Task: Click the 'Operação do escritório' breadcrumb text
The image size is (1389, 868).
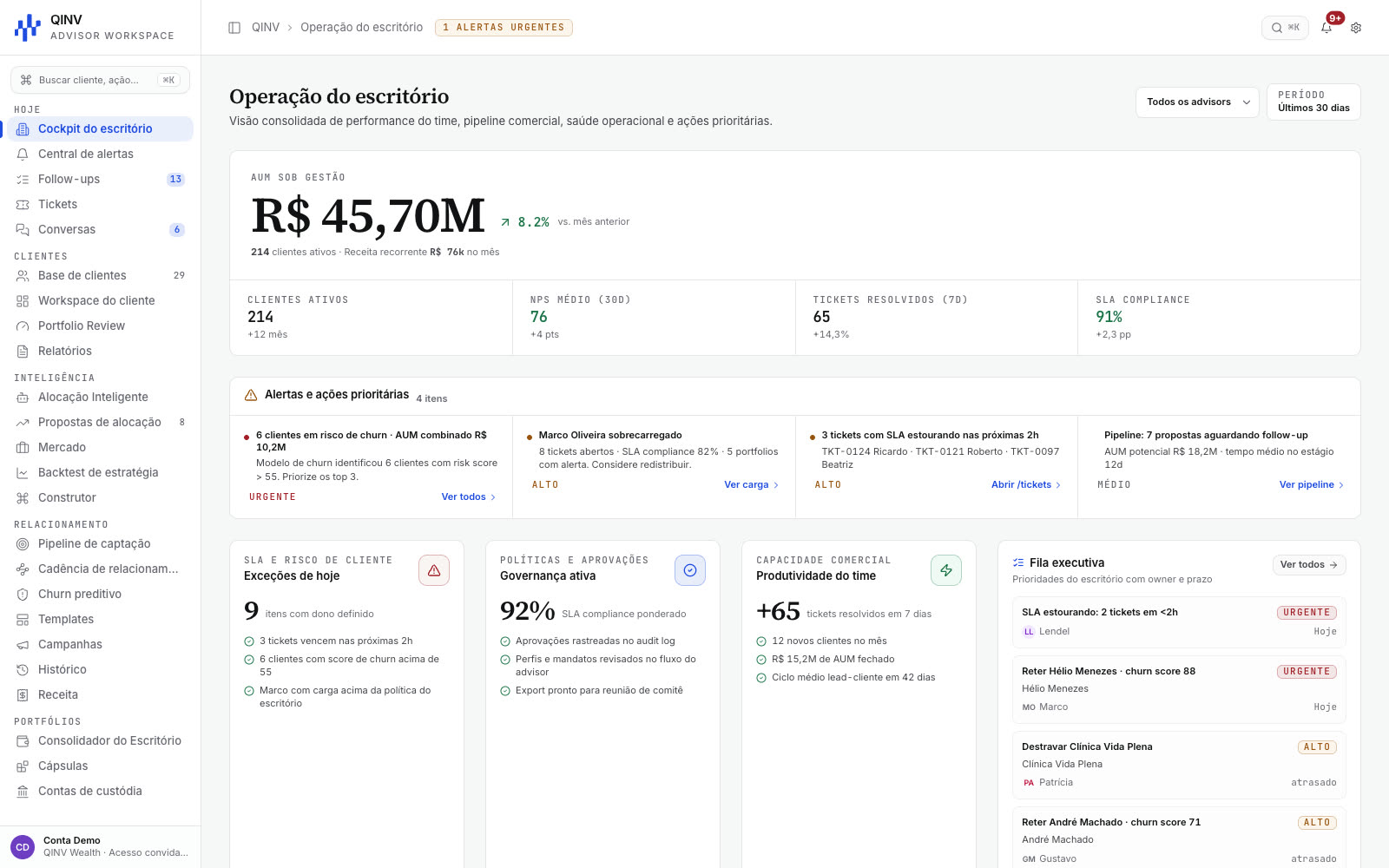Action: point(362,28)
